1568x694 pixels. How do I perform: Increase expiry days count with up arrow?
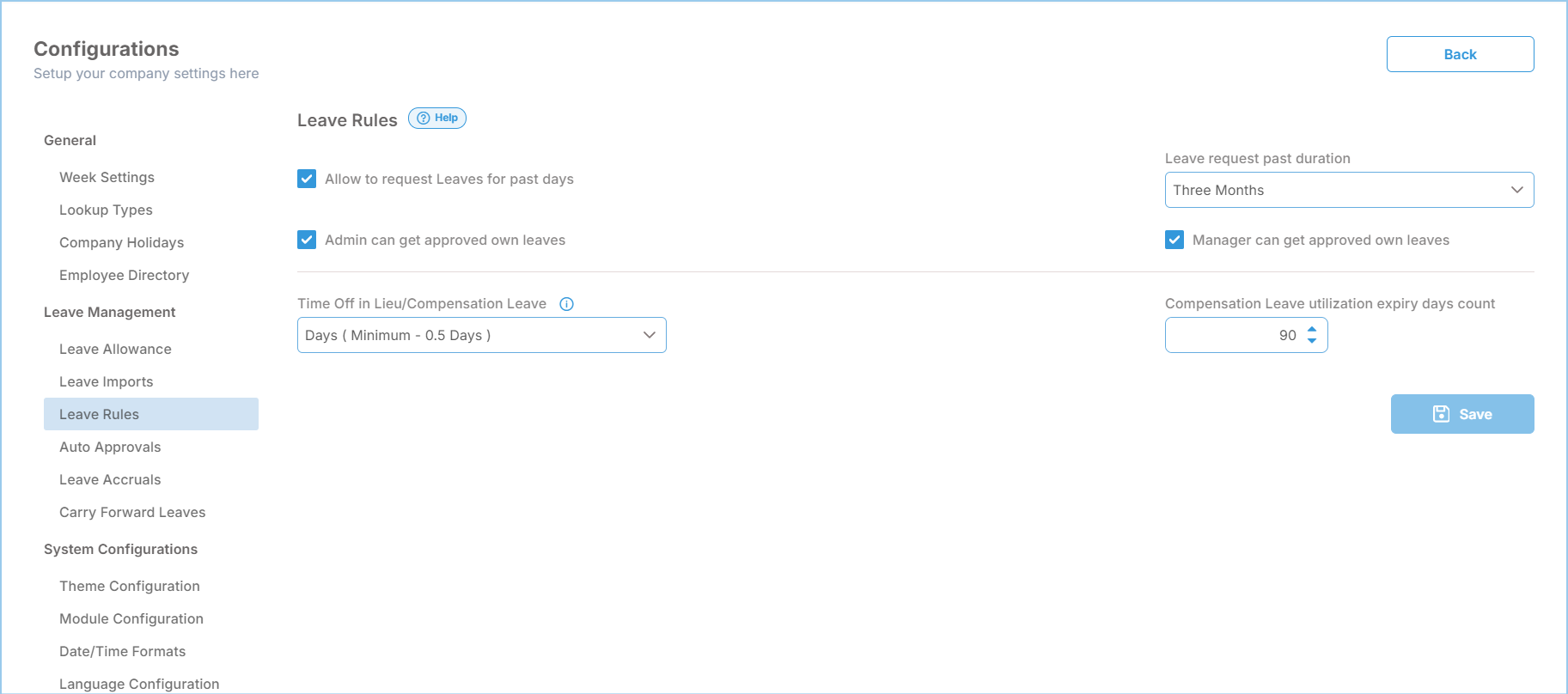pyautogui.click(x=1312, y=329)
